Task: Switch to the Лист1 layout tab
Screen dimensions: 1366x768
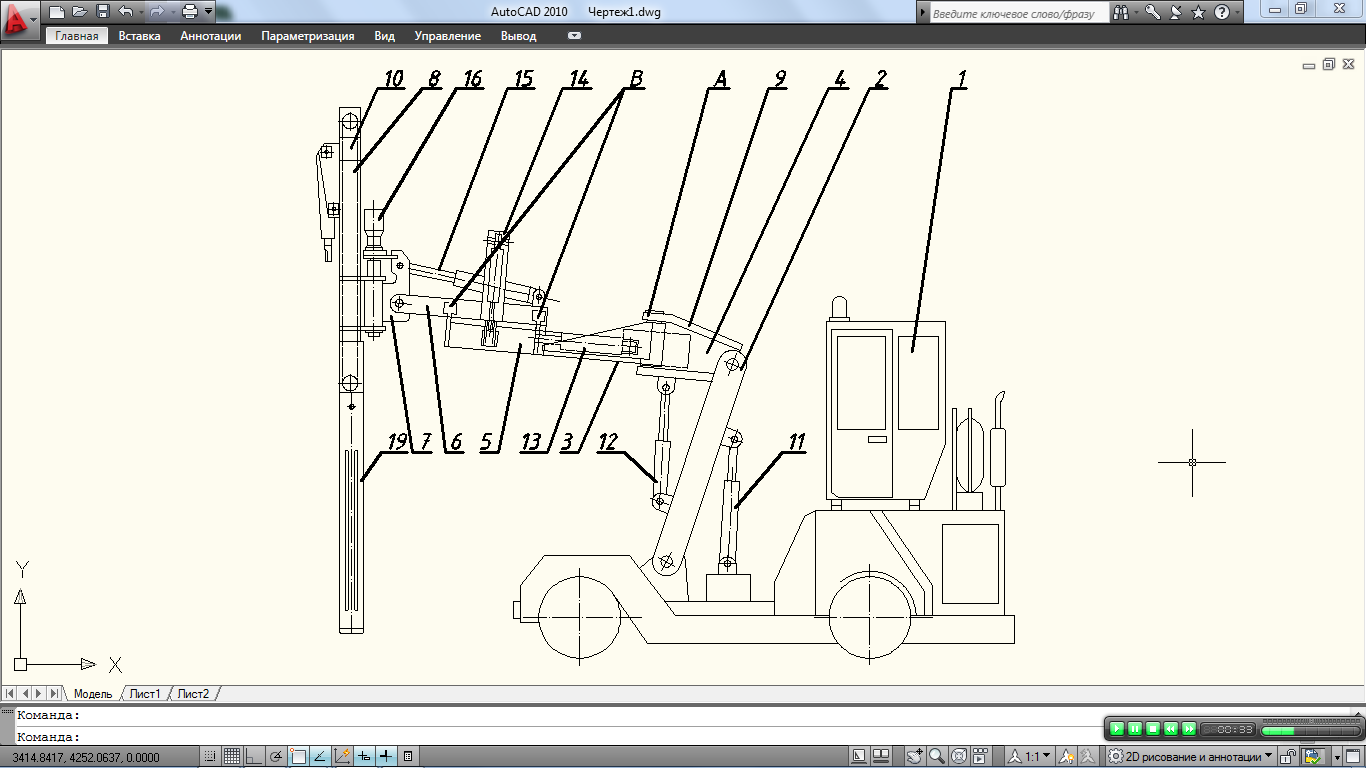Action: 146,694
